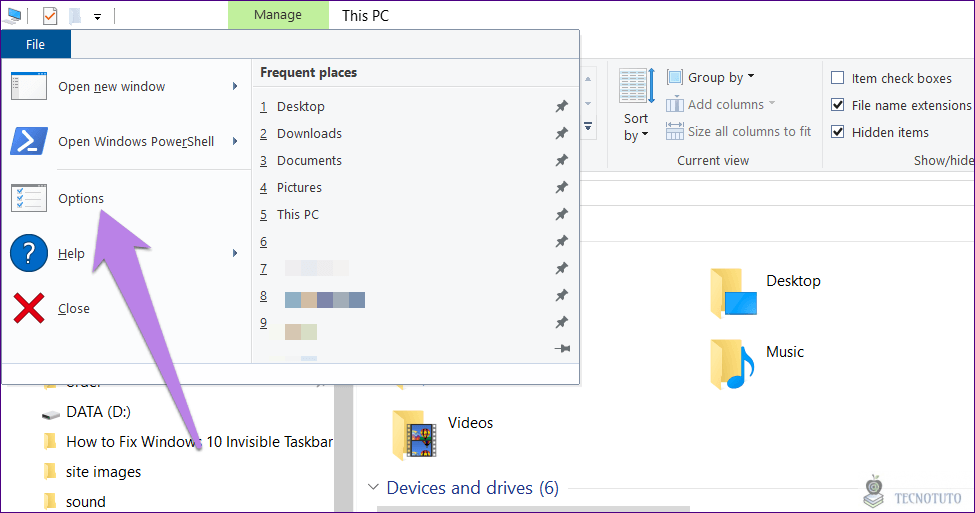The image size is (975, 513).
Task: Click pin icon beside Documents
Action: tap(561, 160)
